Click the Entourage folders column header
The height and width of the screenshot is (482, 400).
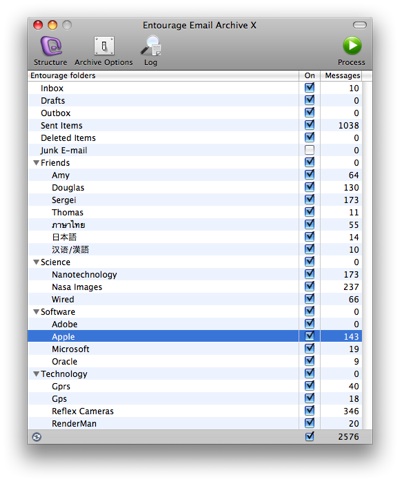[163, 76]
